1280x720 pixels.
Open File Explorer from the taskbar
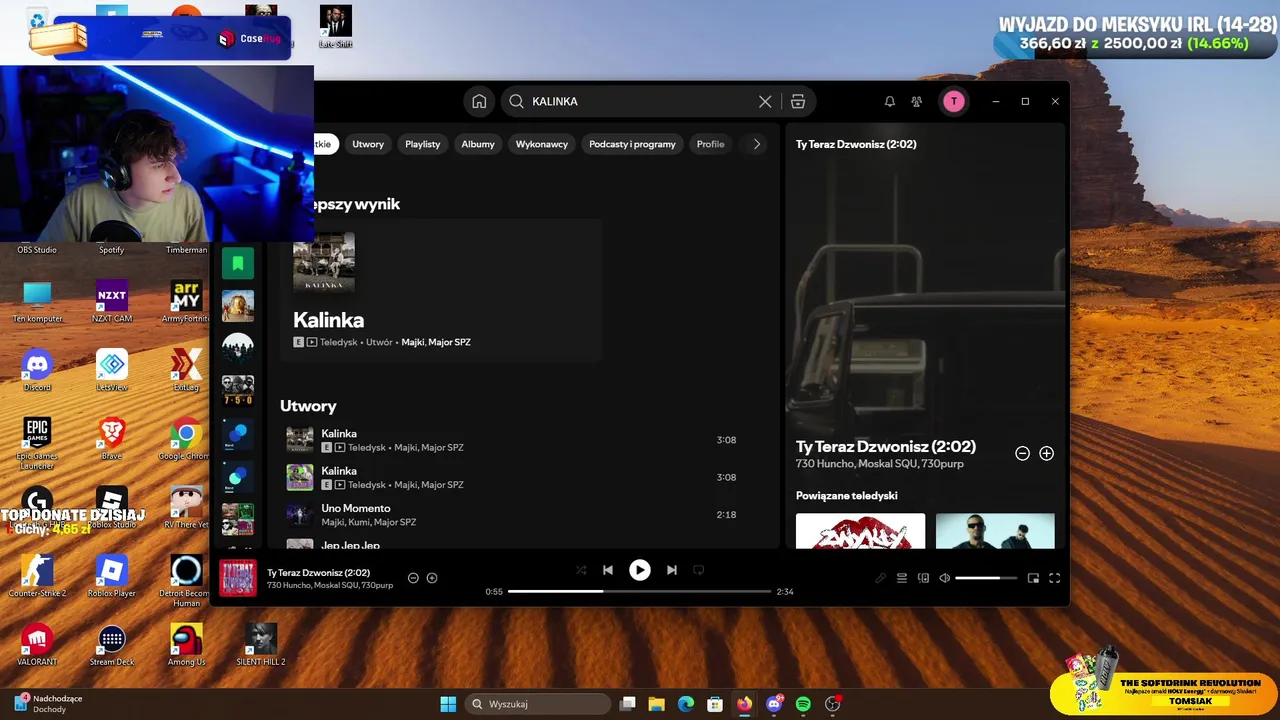[x=656, y=704]
